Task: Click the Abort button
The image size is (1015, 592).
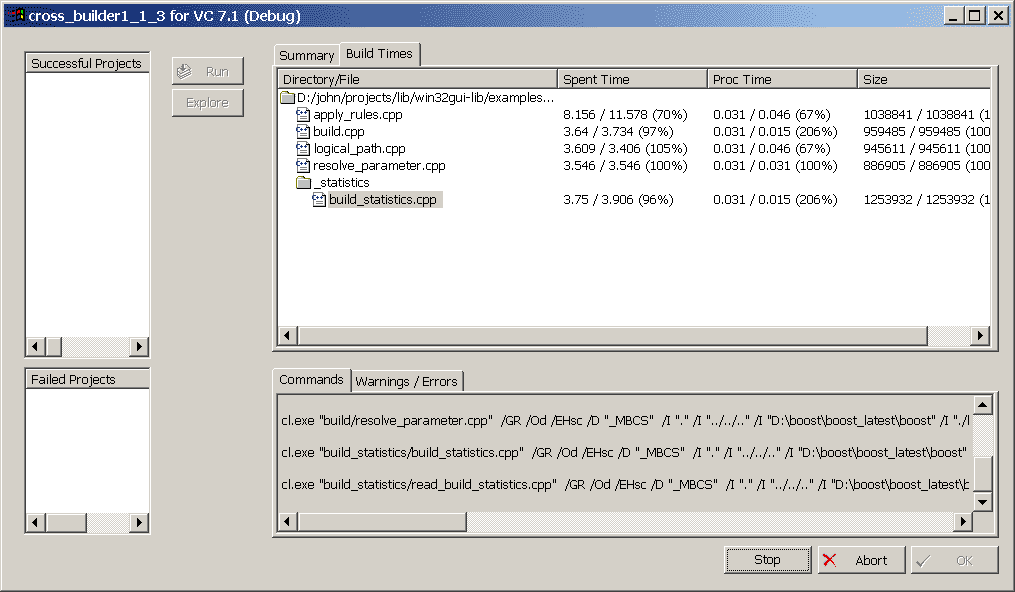Action: pos(860,560)
